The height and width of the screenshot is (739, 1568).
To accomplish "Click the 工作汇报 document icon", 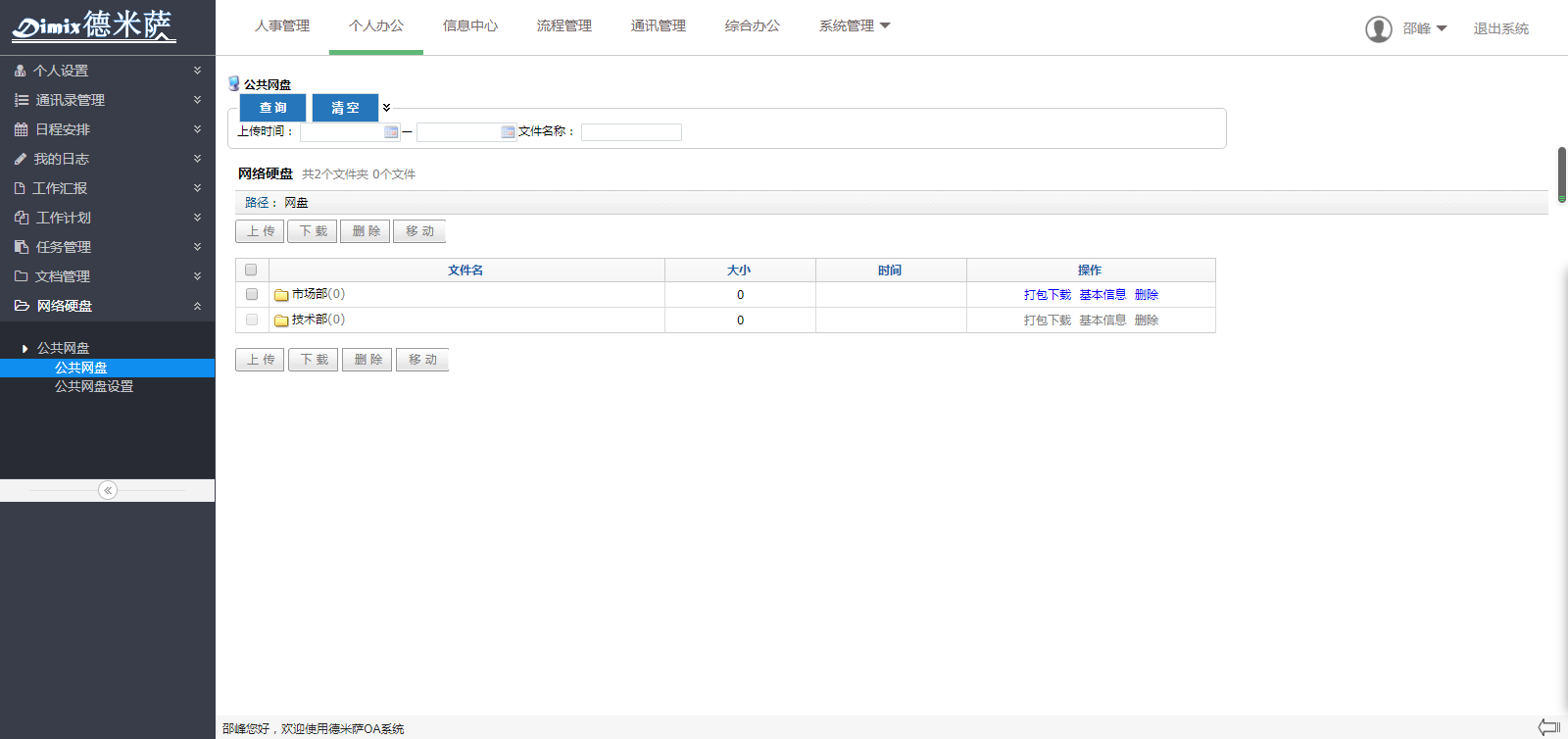I will click(20, 188).
